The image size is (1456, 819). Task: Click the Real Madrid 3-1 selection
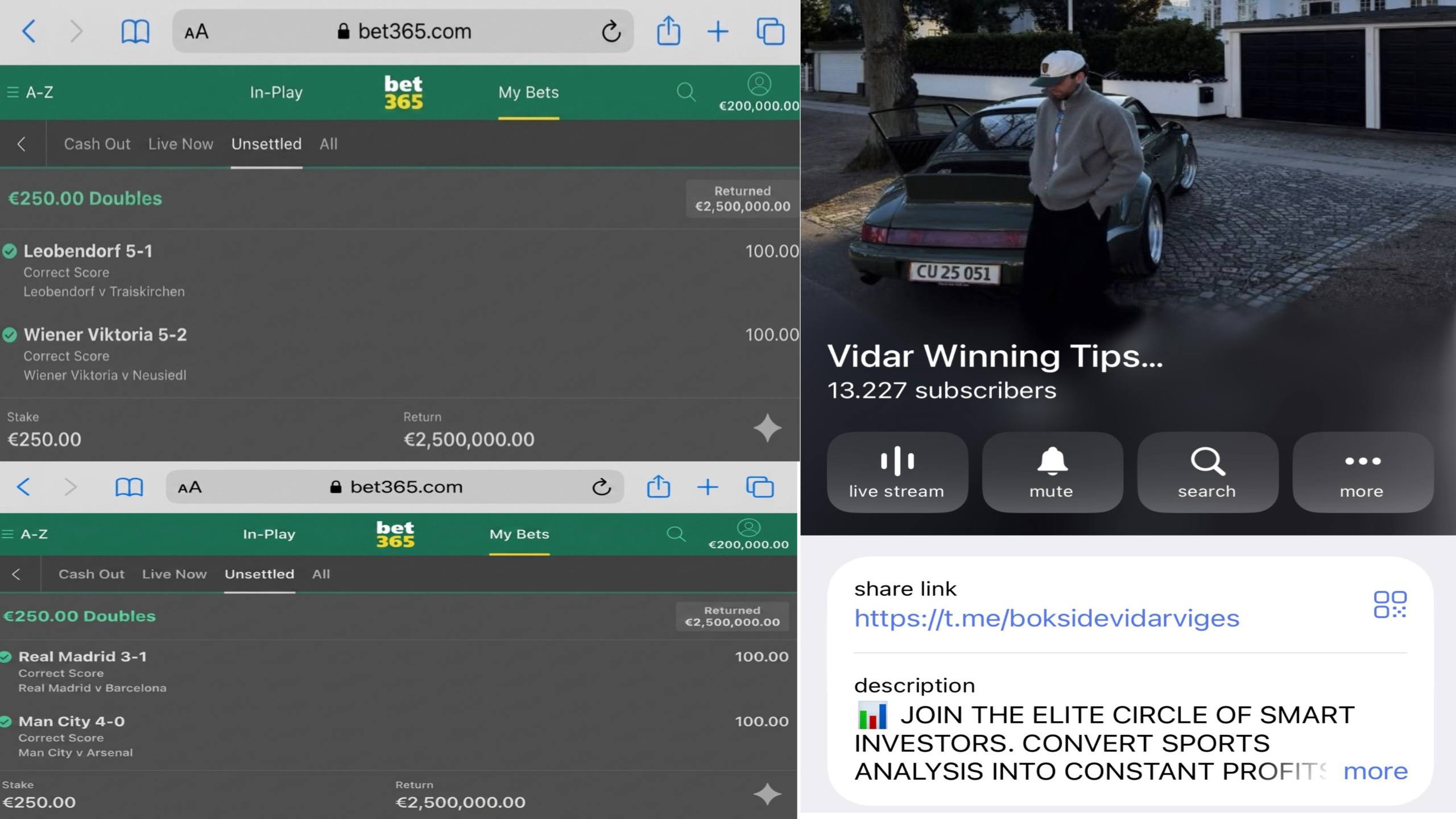(x=82, y=657)
